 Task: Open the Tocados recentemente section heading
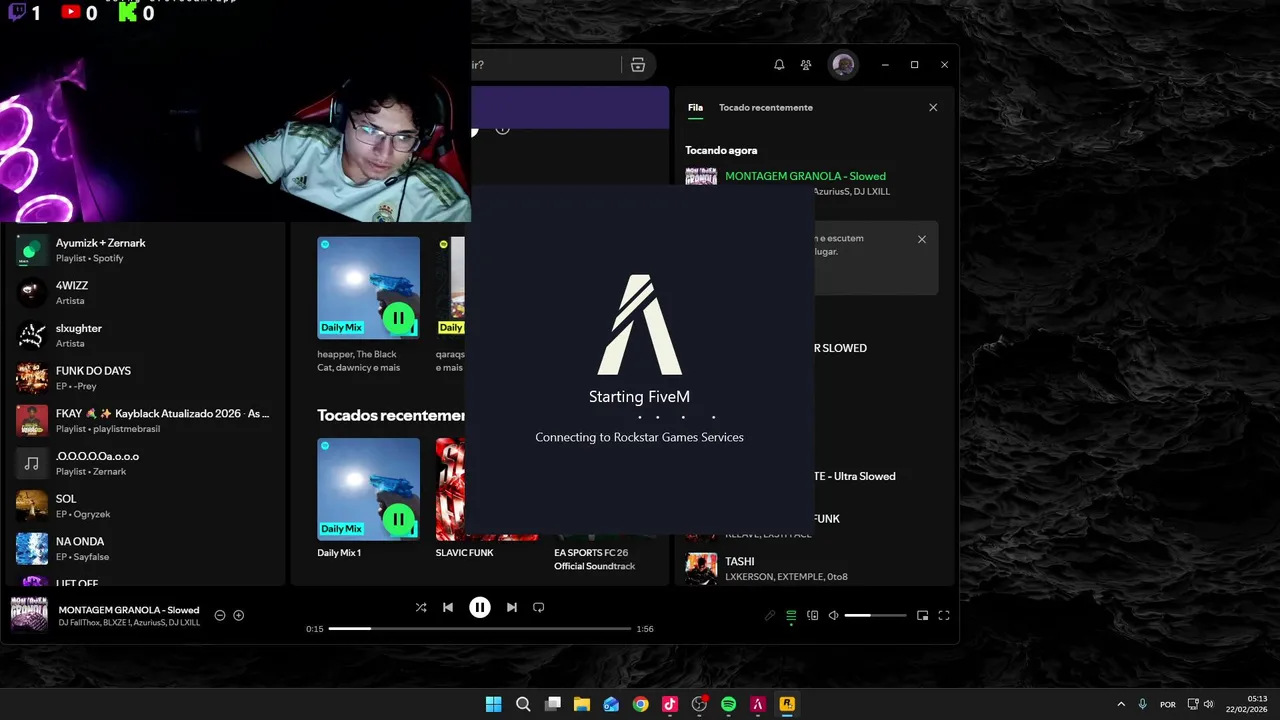pyautogui.click(x=392, y=415)
